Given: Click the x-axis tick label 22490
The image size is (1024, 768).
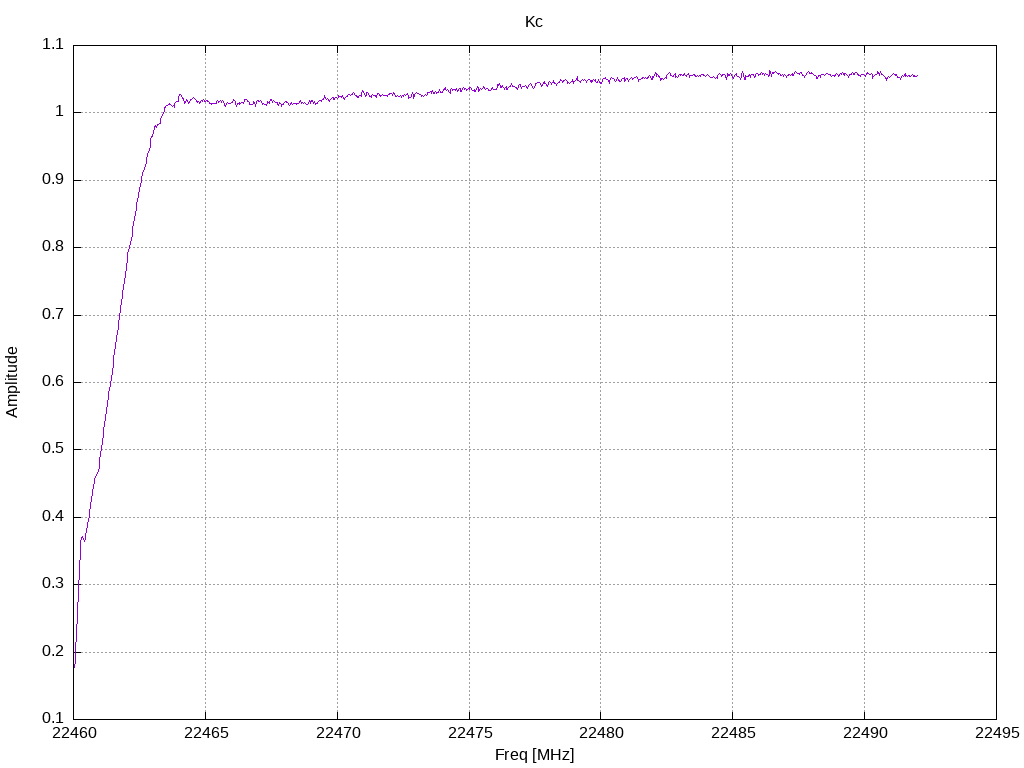Looking at the screenshot, I should (865, 733).
